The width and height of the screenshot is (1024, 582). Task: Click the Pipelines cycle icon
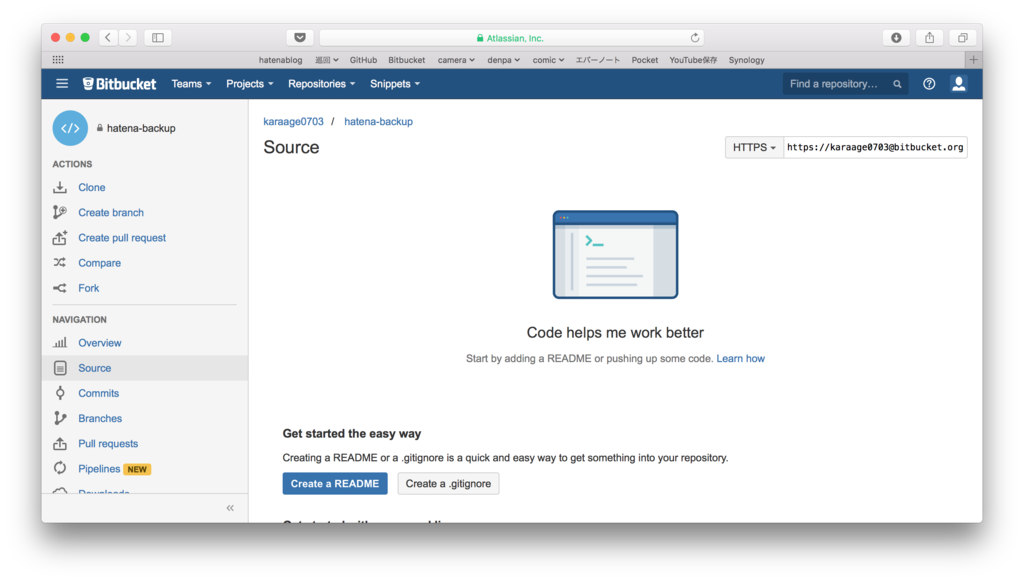click(x=60, y=468)
